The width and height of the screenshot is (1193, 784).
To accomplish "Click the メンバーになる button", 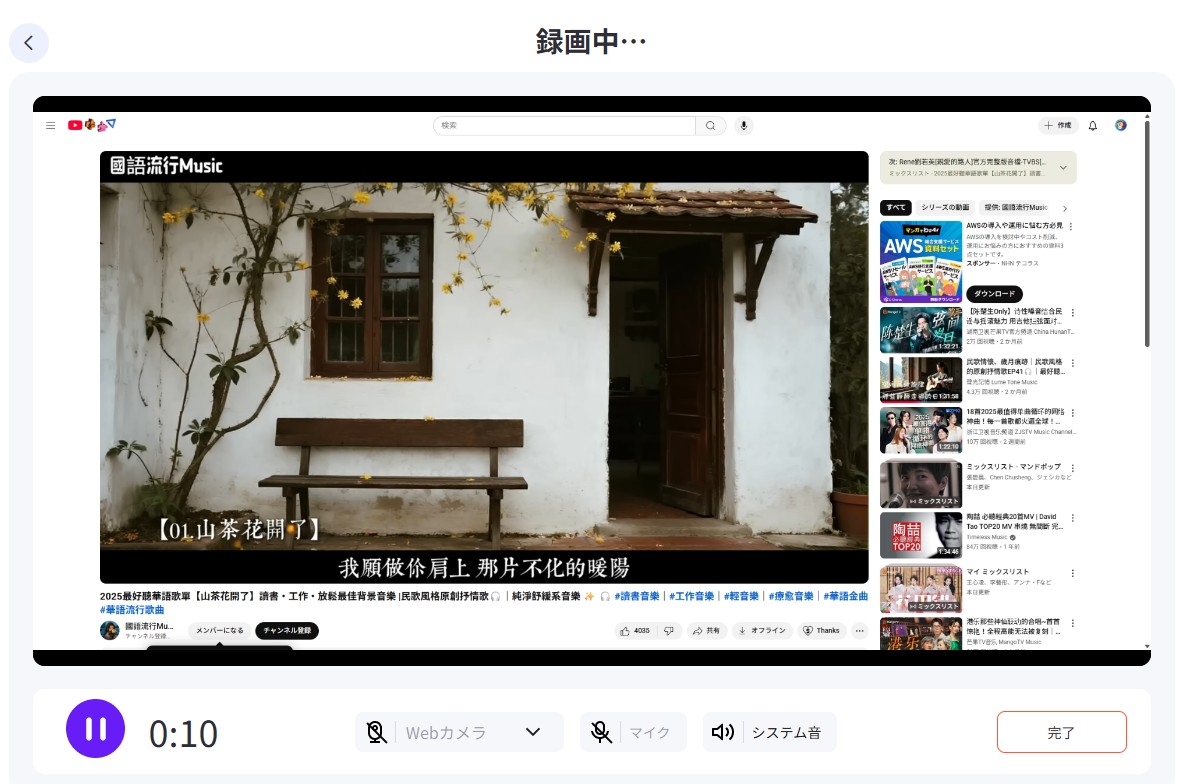I will pyautogui.click(x=220, y=630).
